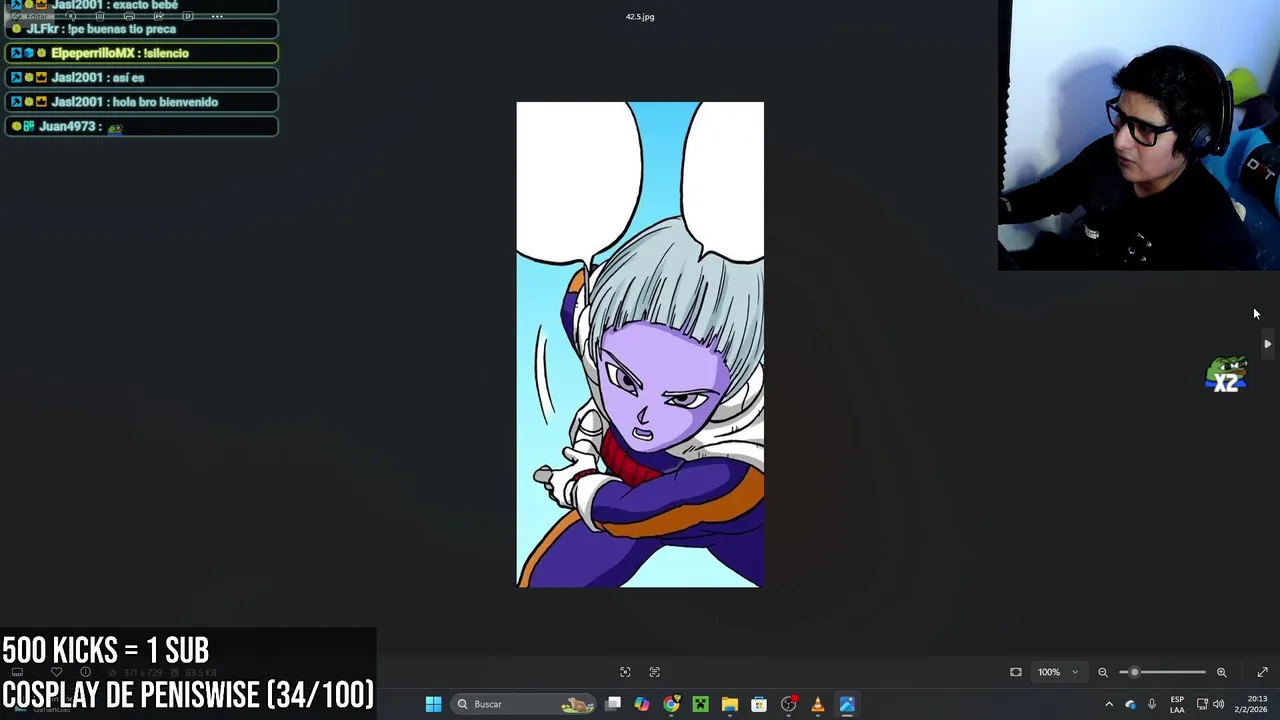1280x720 pixels.
Task: Click the manga character image
Action: pyautogui.click(x=640, y=344)
